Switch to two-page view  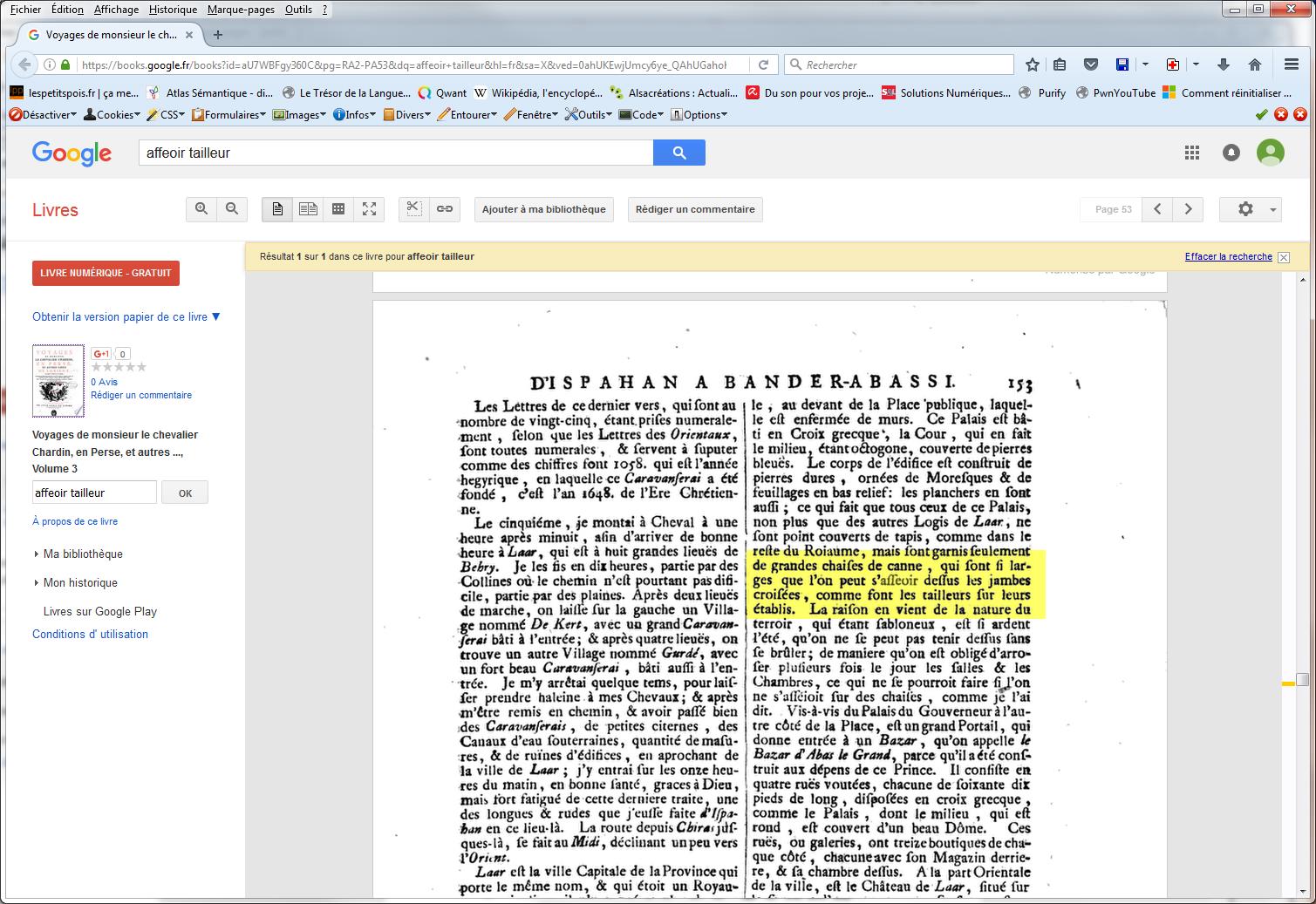308,209
